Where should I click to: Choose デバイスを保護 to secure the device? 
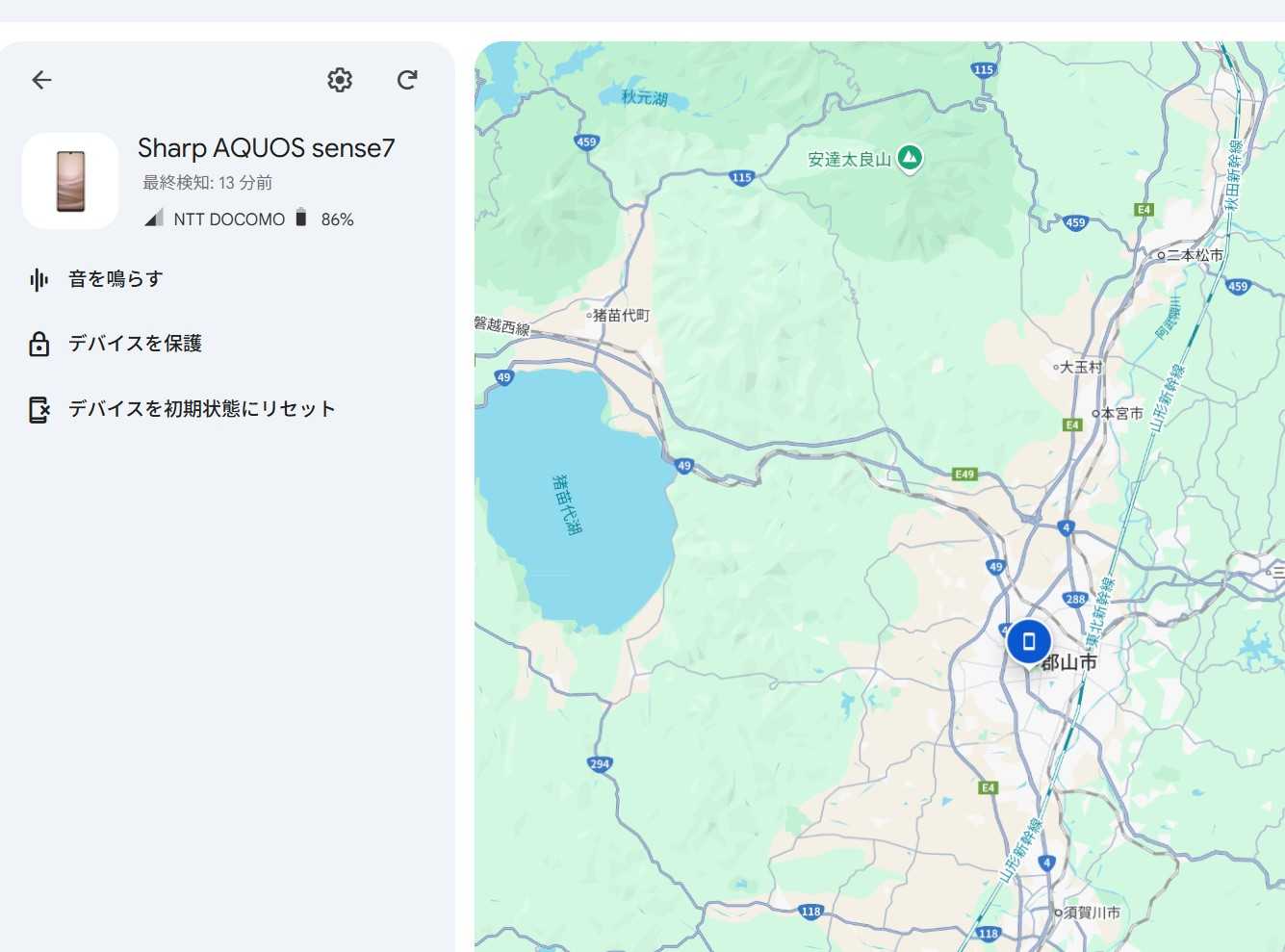(x=135, y=344)
